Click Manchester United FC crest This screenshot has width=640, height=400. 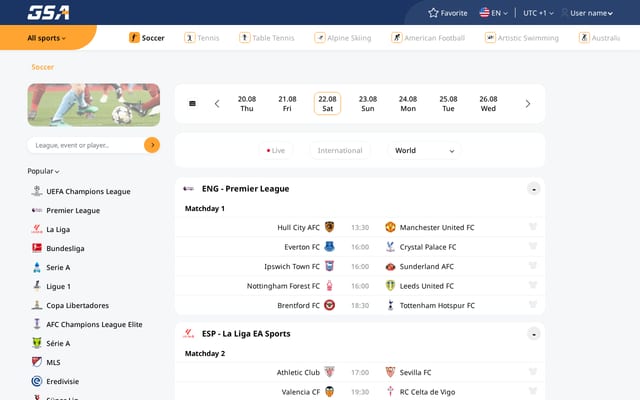coord(390,227)
